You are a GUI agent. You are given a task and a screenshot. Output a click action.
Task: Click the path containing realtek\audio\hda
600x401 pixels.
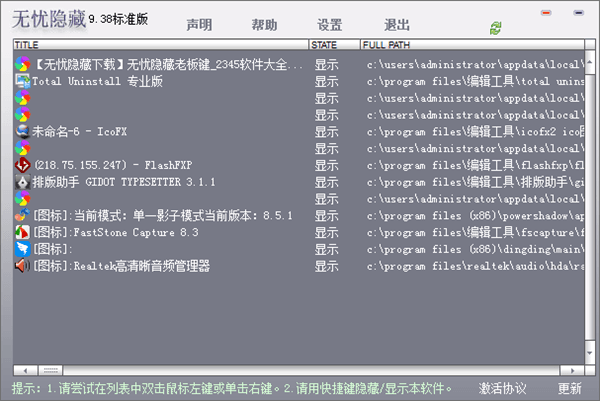click(x=475, y=266)
